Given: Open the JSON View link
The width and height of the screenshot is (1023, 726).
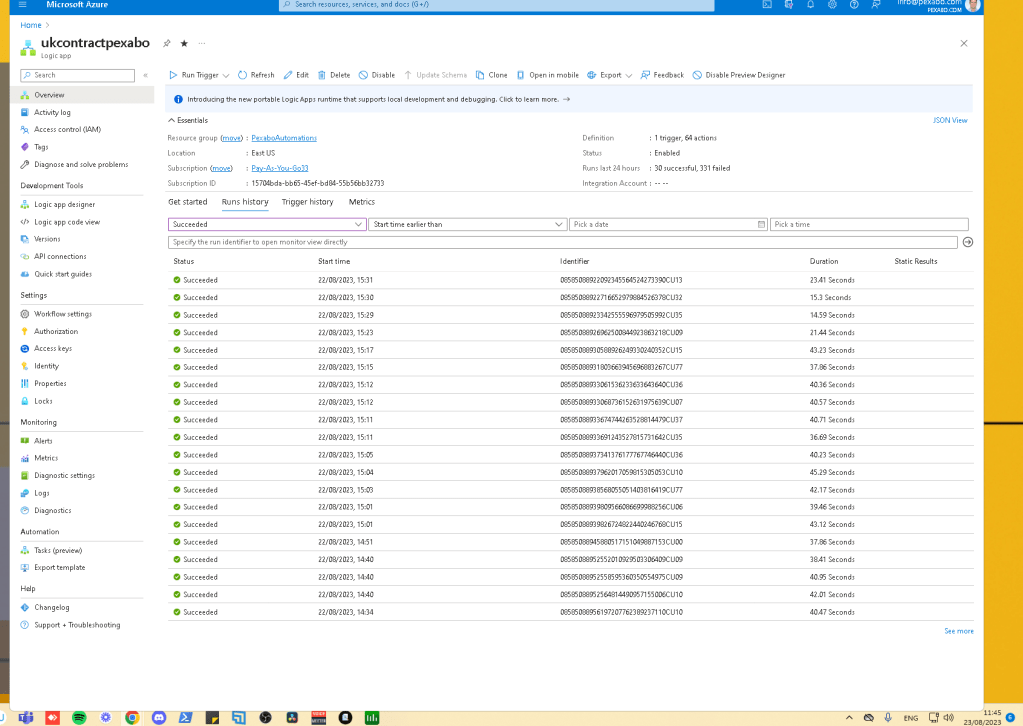Looking at the screenshot, I should [x=950, y=121].
